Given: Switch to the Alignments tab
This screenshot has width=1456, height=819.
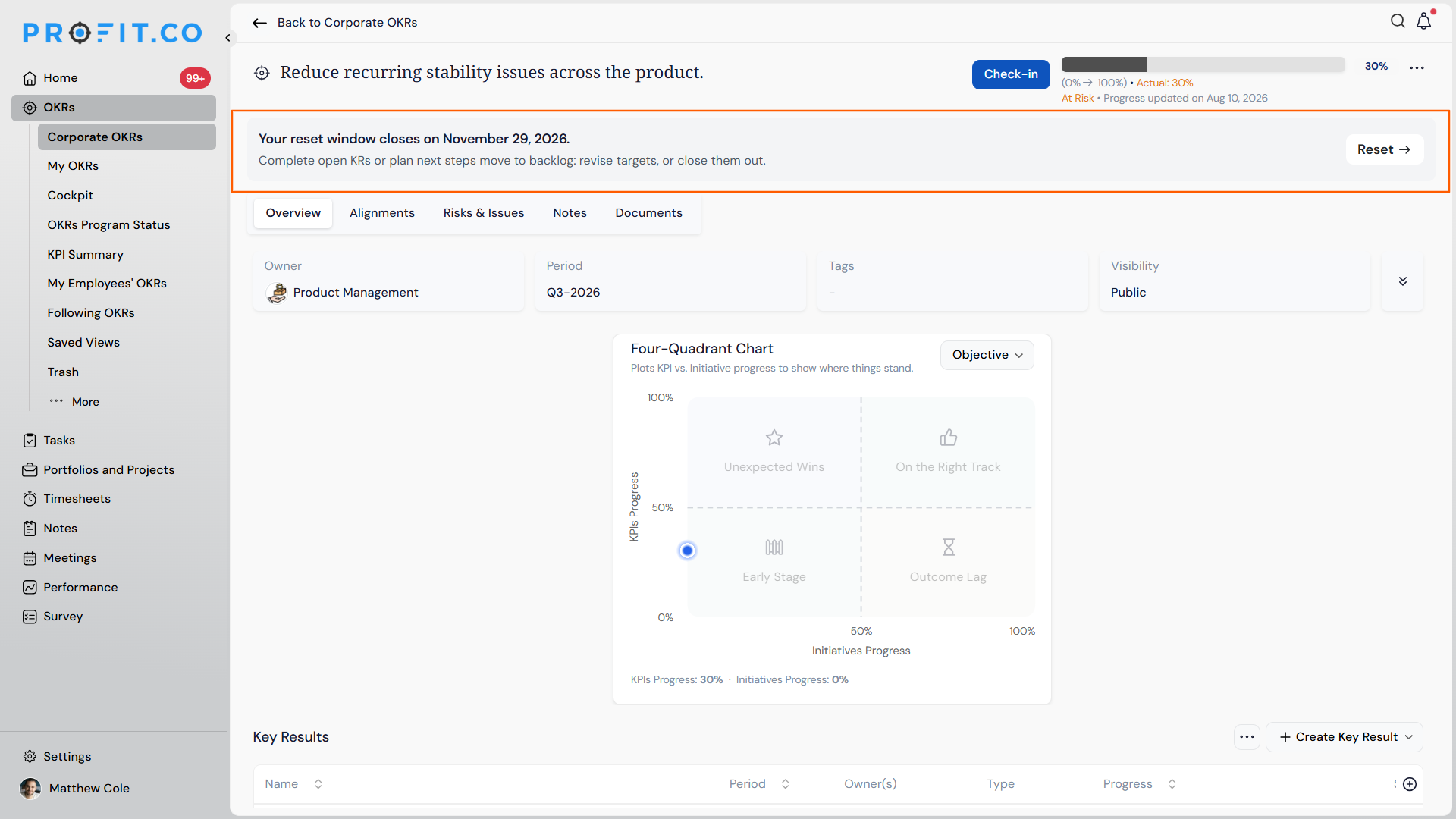Looking at the screenshot, I should click(x=382, y=213).
